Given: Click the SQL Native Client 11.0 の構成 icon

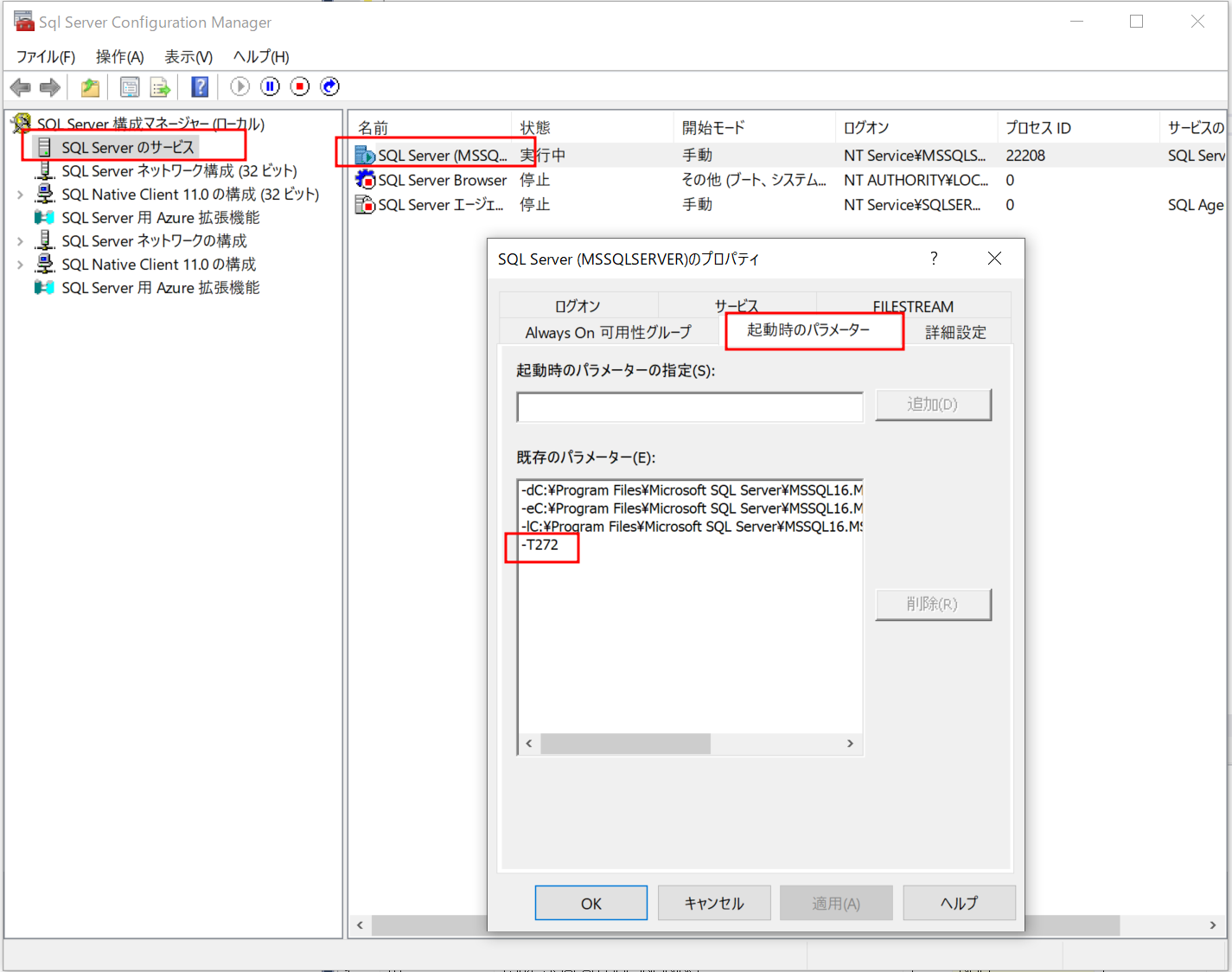Looking at the screenshot, I should pyautogui.click(x=45, y=265).
